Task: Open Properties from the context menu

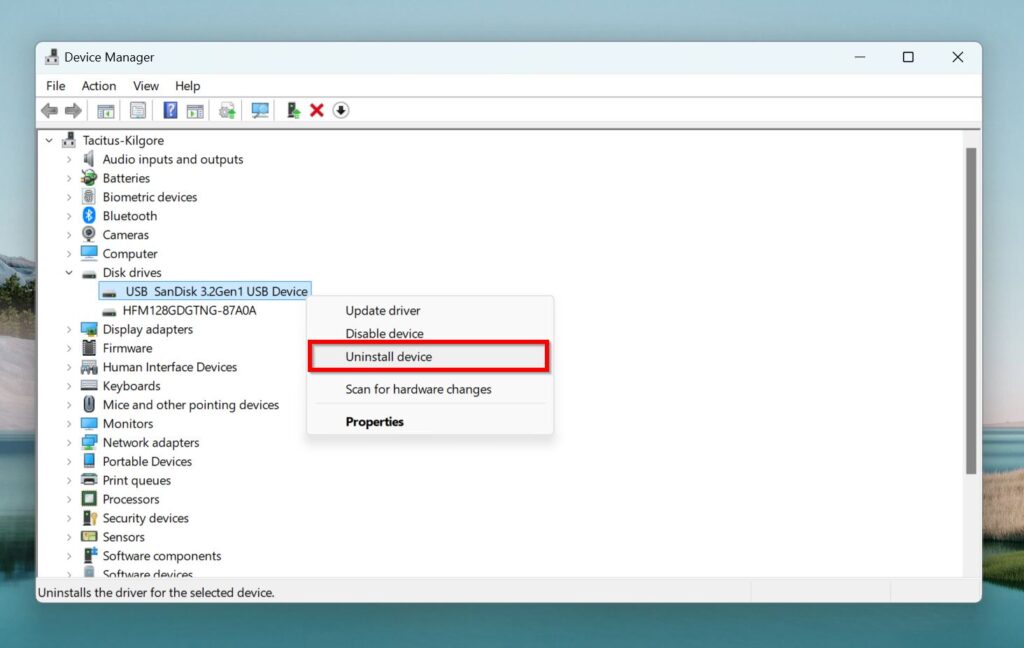Action: pyautogui.click(x=374, y=422)
